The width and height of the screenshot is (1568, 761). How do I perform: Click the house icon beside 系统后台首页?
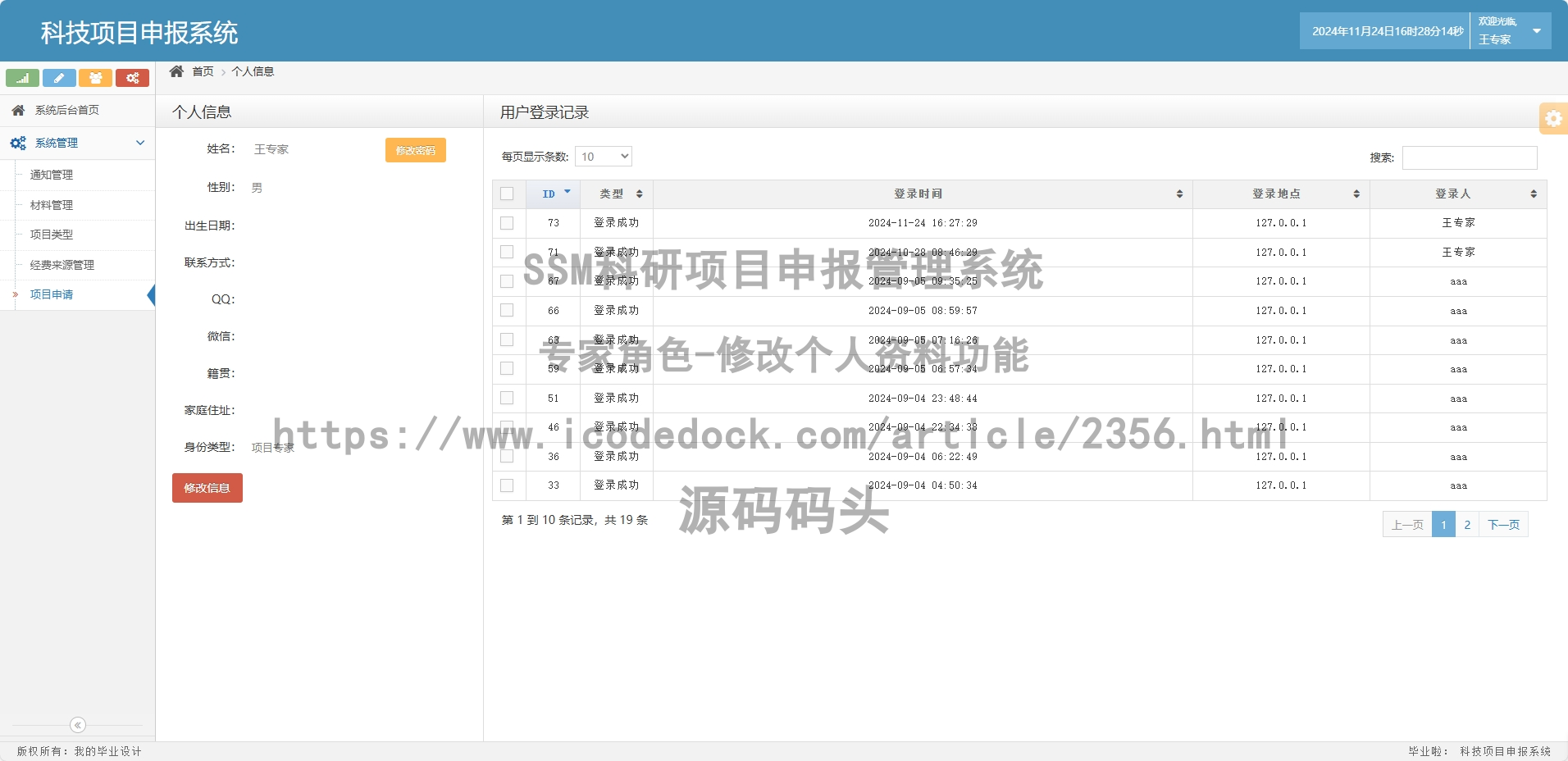[x=18, y=110]
